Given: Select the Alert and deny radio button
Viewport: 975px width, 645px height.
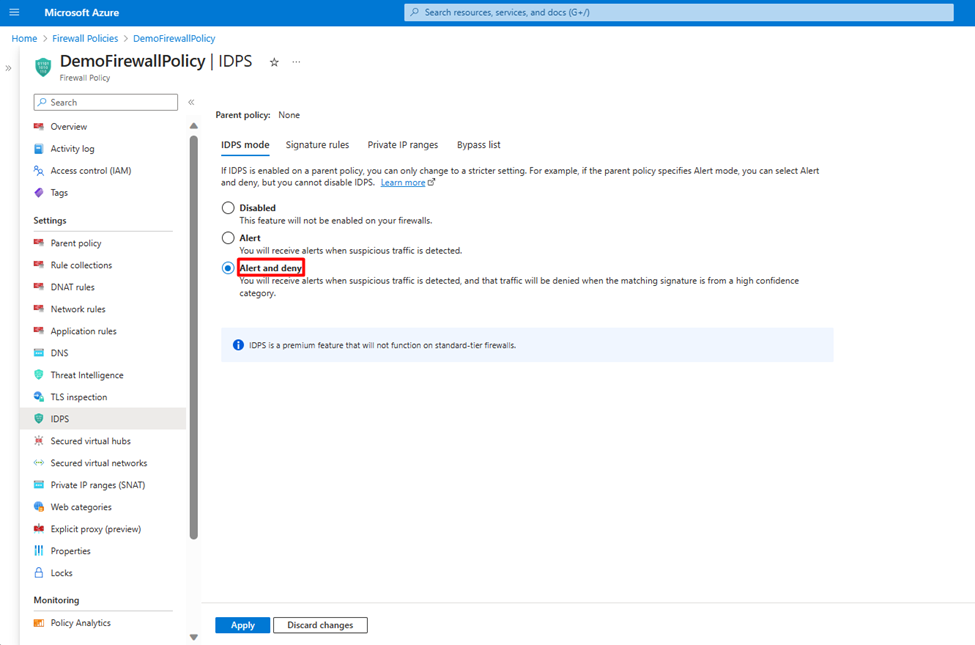Looking at the screenshot, I should tap(228, 268).
